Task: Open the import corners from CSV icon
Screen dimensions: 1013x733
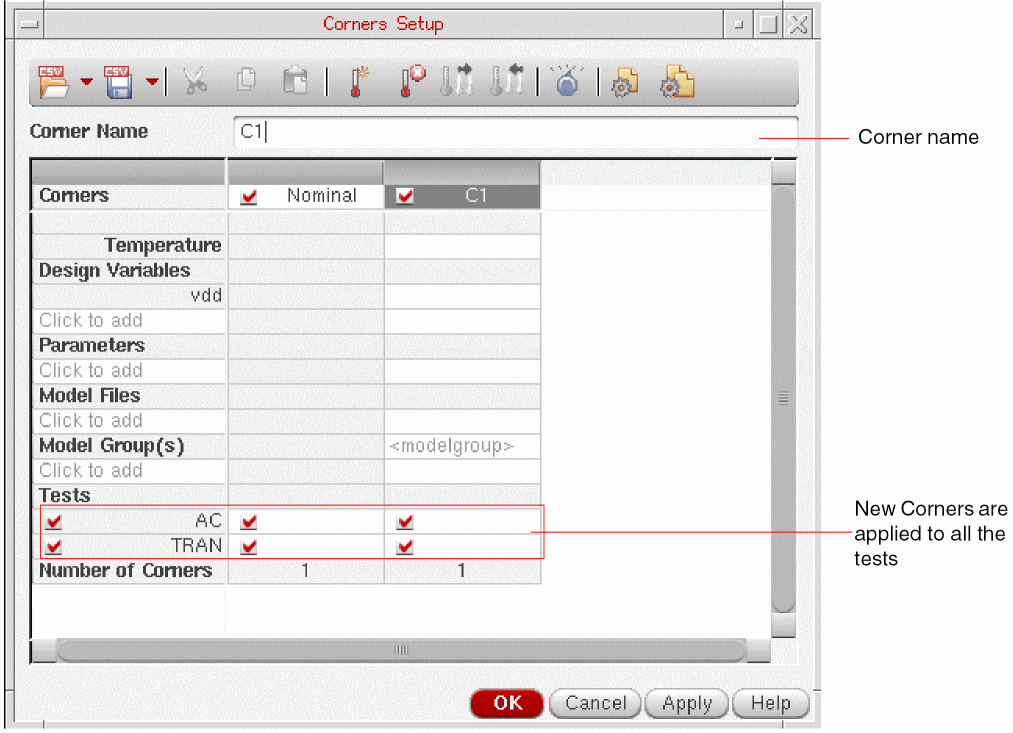Action: [x=53, y=82]
